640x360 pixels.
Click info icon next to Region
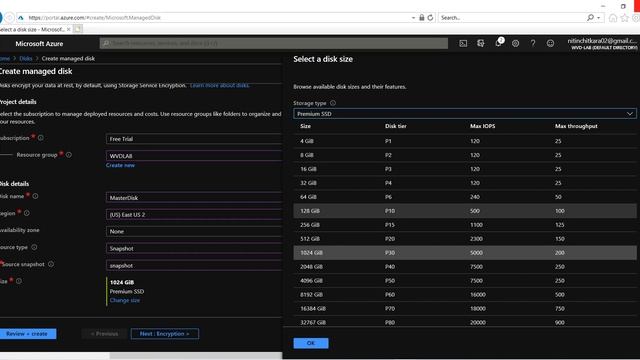27,213
